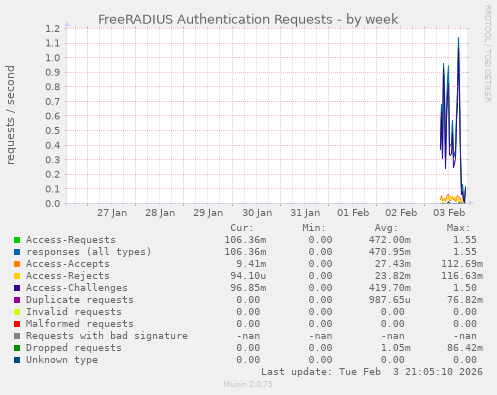This screenshot has height=395, width=497.
Task: Click the Malformed requests legend label
Action: [80, 324]
